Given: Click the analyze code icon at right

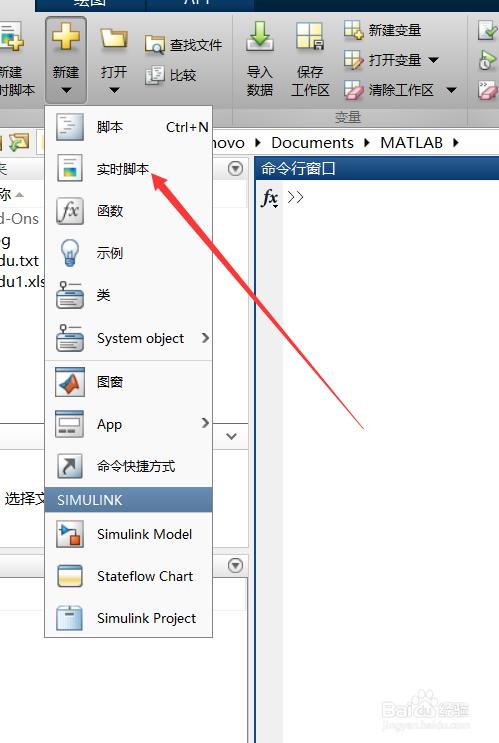Looking at the screenshot, I should tap(487, 30).
